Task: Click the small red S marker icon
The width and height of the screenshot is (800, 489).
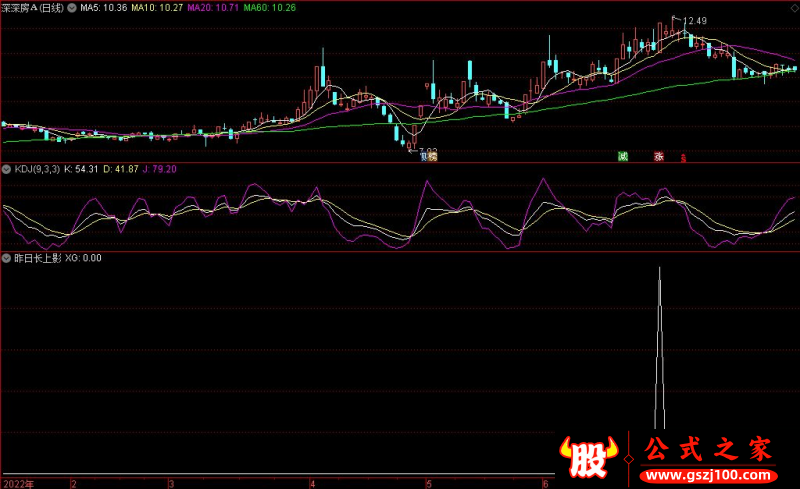Action: (683, 157)
